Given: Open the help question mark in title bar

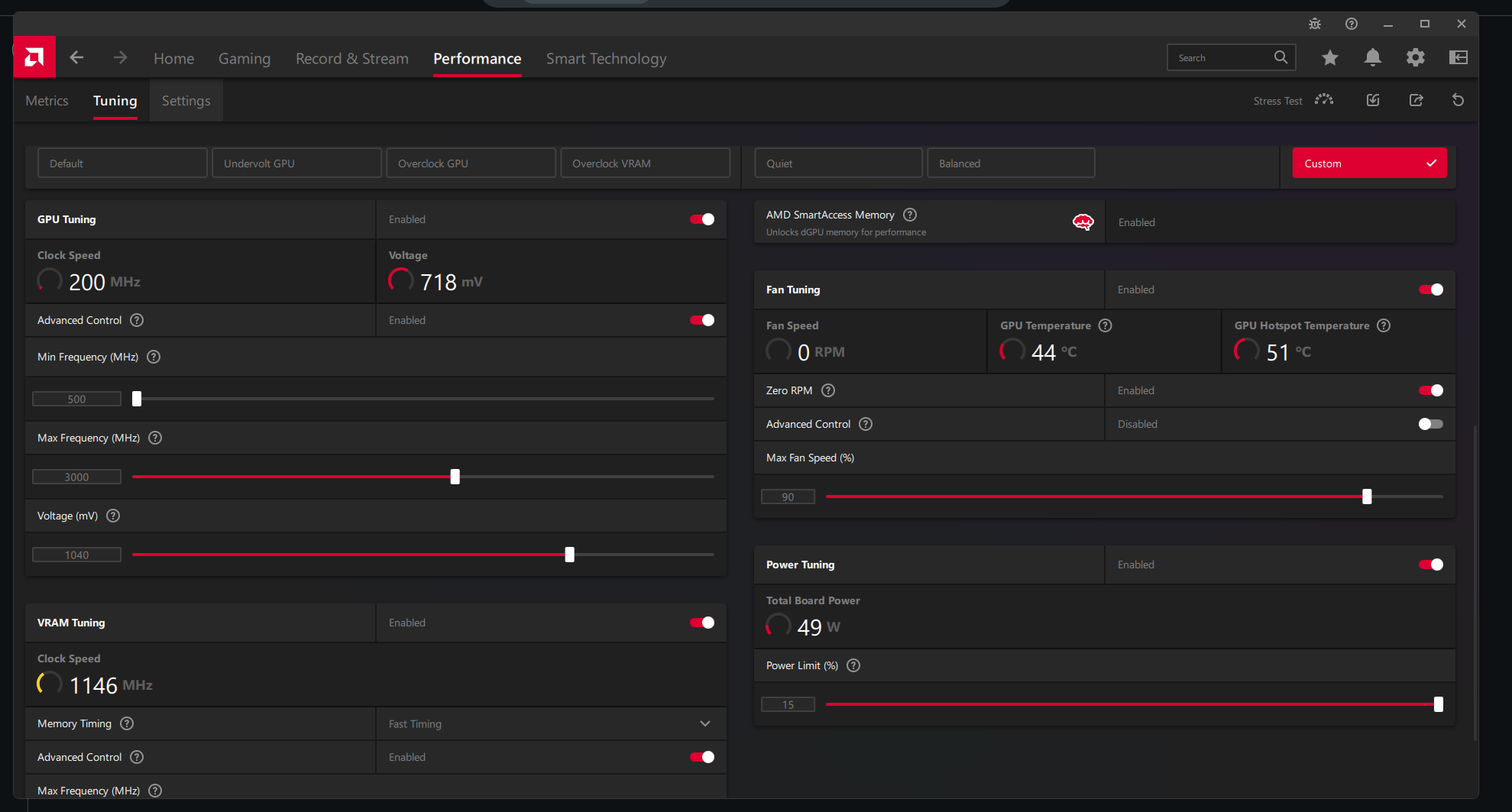Looking at the screenshot, I should coord(1352,24).
